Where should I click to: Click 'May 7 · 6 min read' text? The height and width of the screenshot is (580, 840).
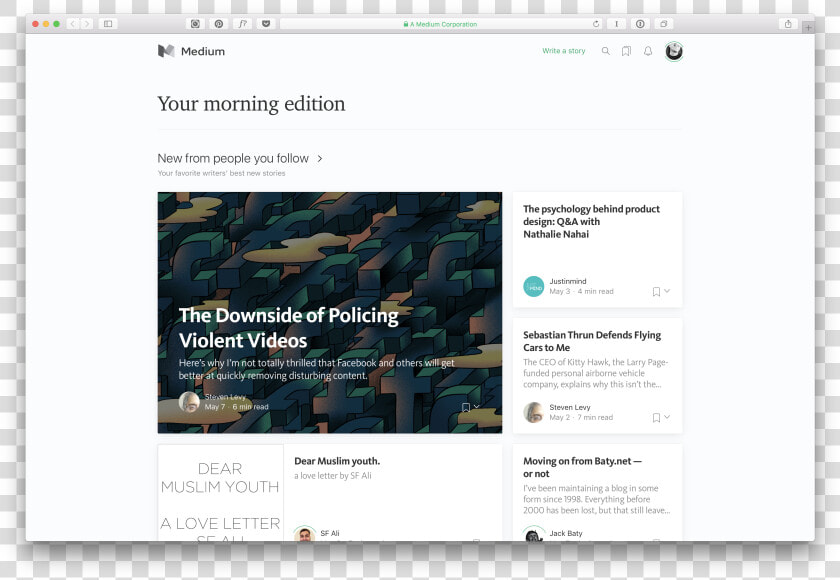(236, 407)
